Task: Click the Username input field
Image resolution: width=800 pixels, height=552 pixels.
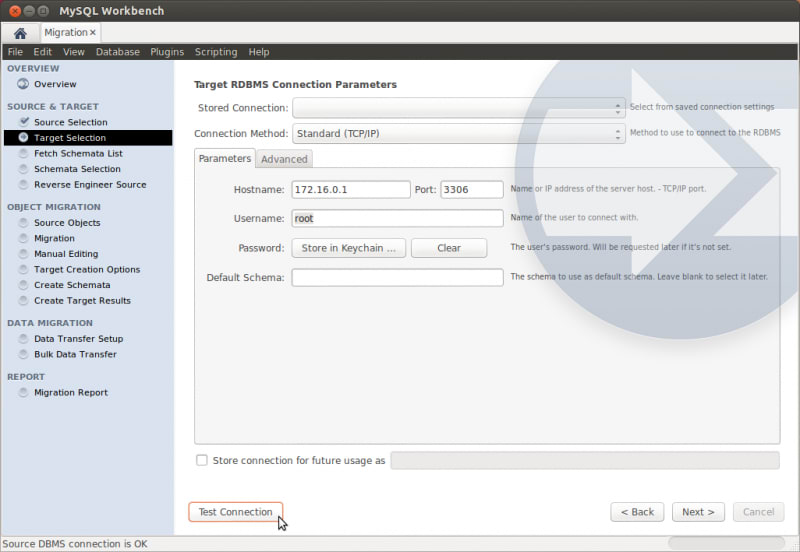Action: point(397,218)
